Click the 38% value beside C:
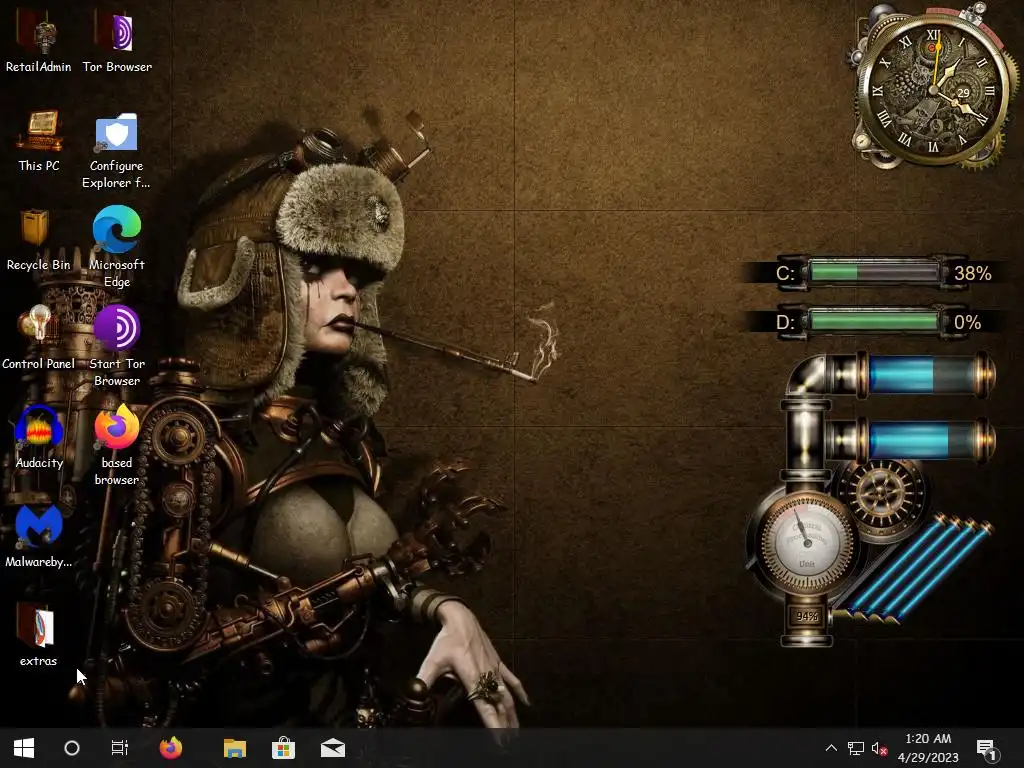This screenshot has width=1024, height=768. pyautogui.click(x=973, y=273)
